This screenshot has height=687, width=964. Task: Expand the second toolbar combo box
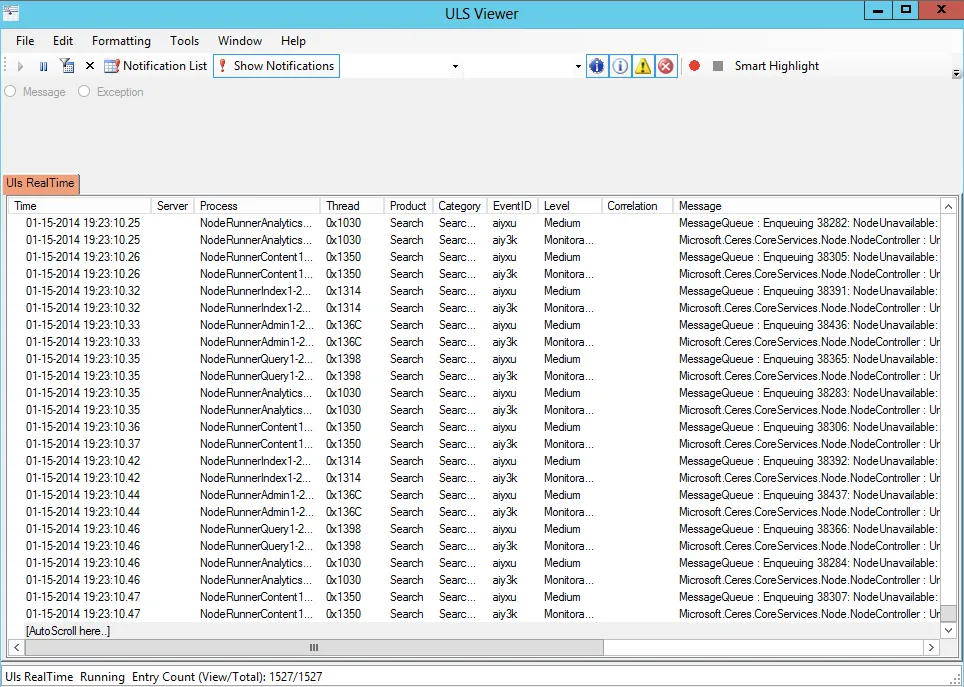coord(578,66)
